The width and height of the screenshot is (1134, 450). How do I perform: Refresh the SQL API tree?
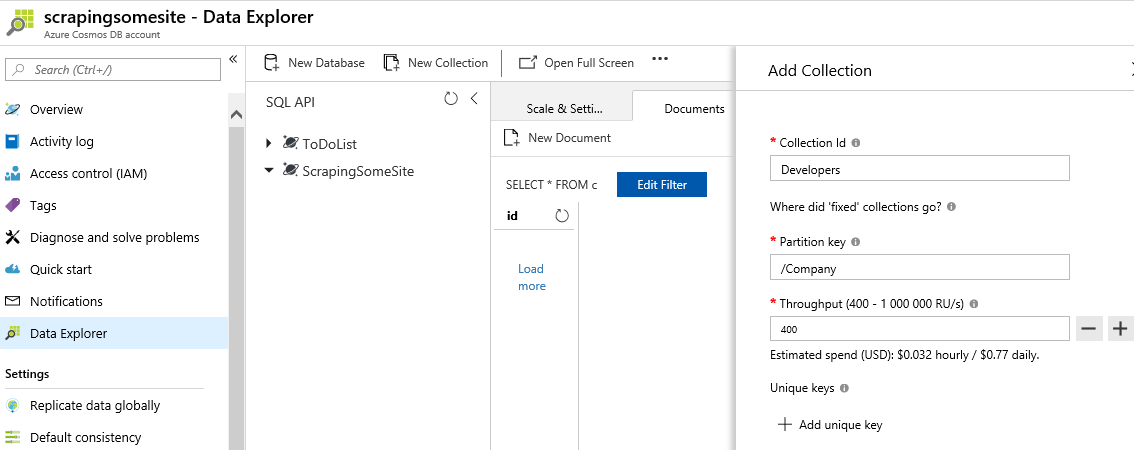(451, 98)
